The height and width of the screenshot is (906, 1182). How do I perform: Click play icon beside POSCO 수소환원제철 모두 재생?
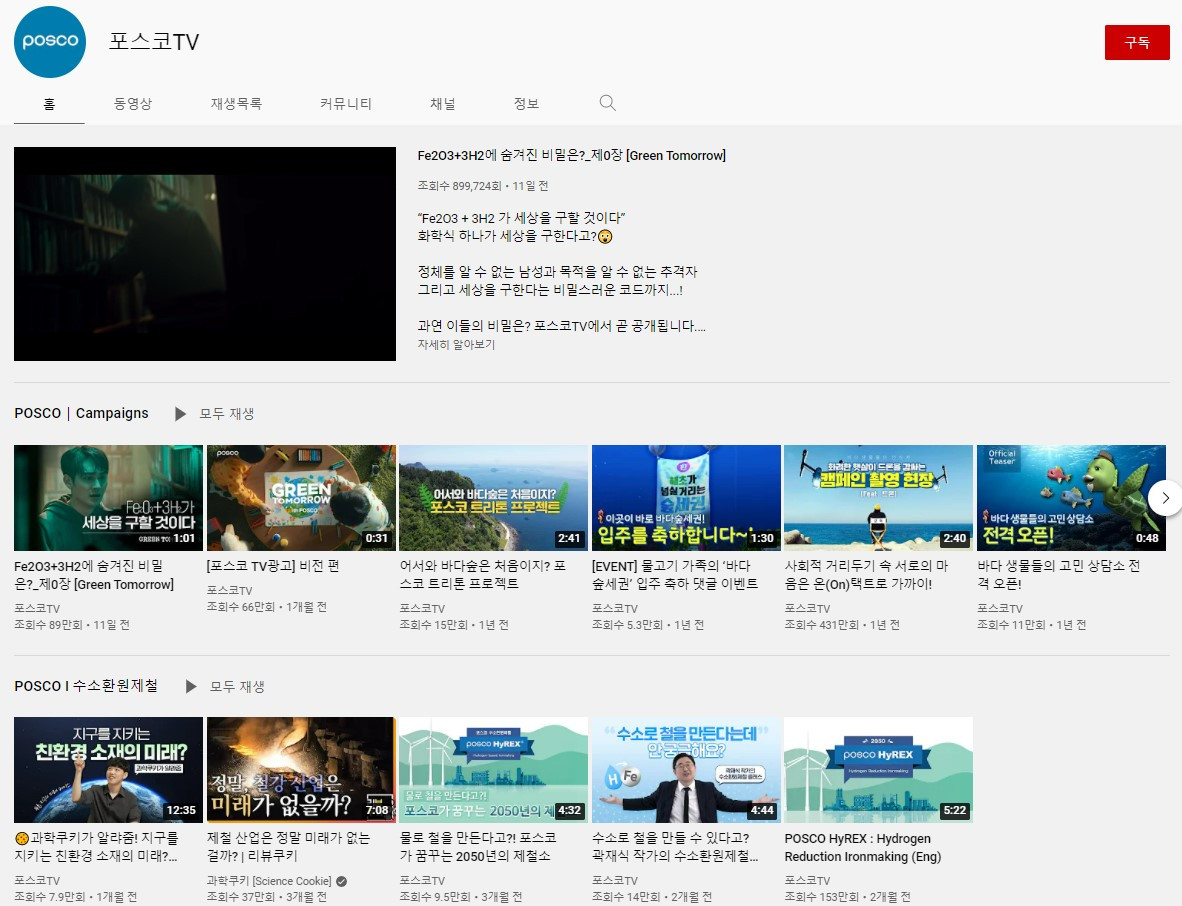pos(191,687)
